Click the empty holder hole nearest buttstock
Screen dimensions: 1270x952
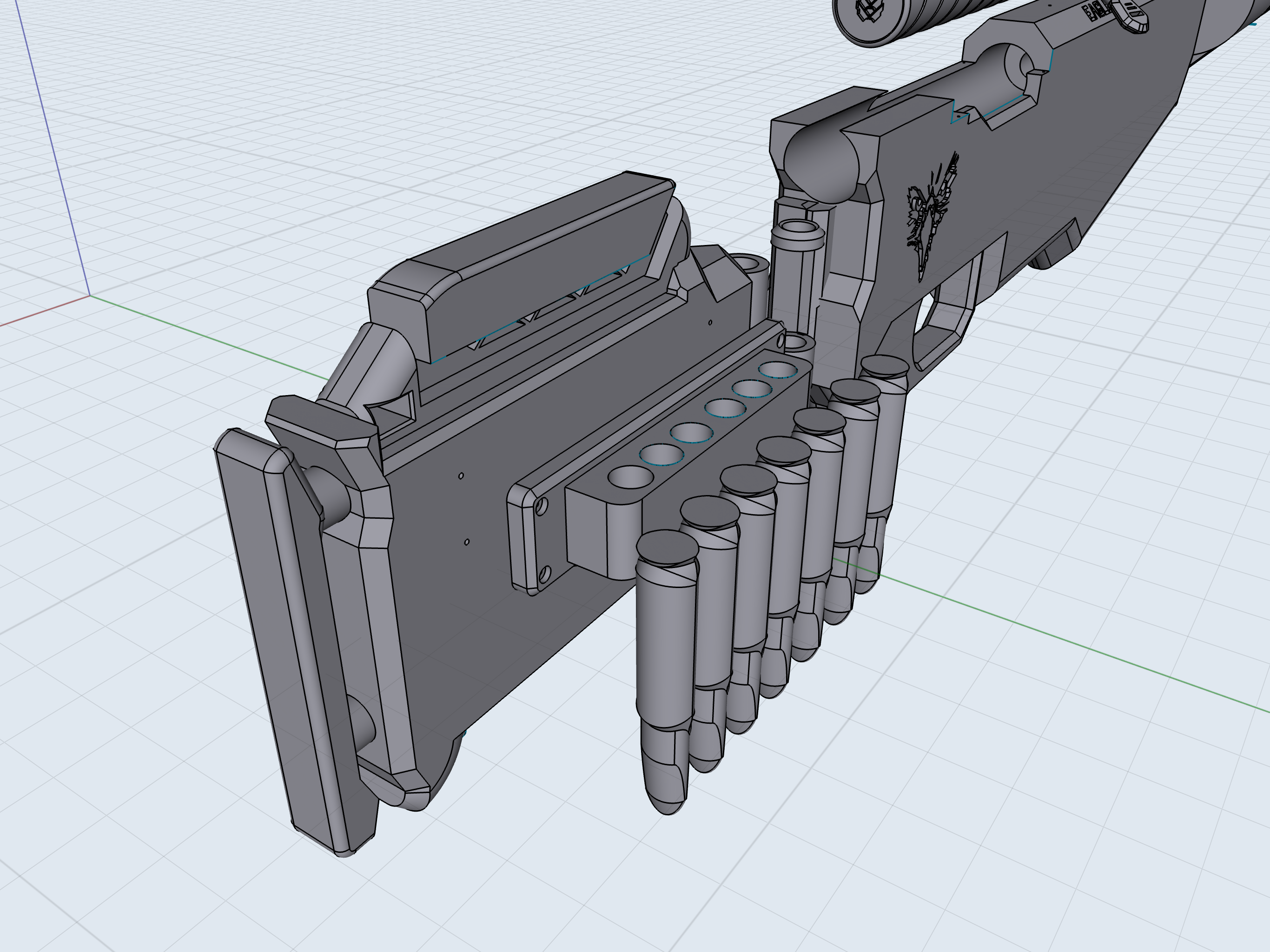click(x=630, y=476)
